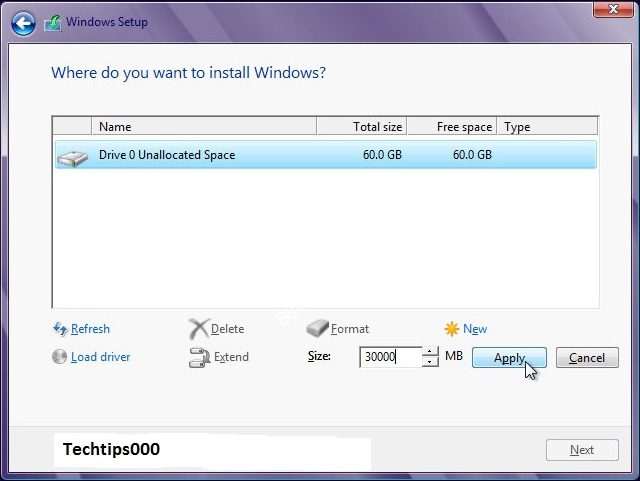Click the Extend partition icon
This screenshot has width=640, height=481.
(x=199, y=357)
